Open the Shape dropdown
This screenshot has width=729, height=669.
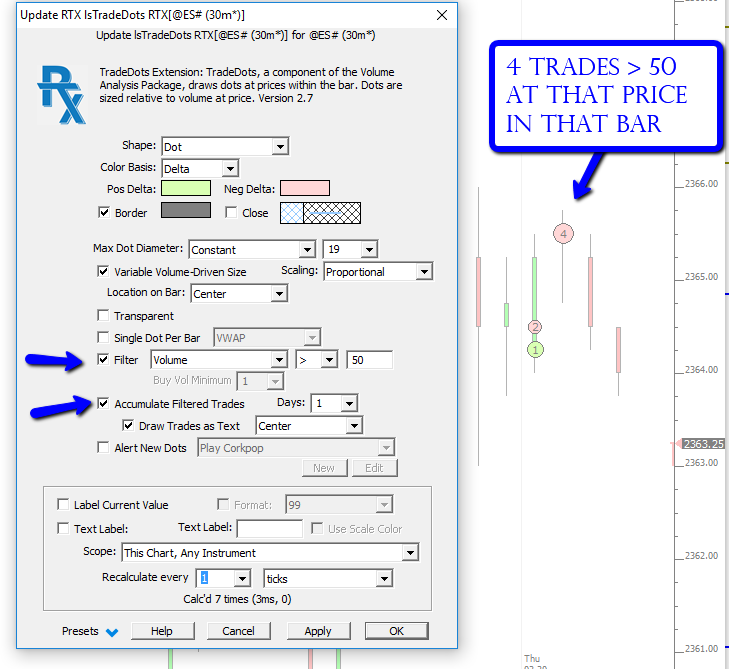coord(225,146)
